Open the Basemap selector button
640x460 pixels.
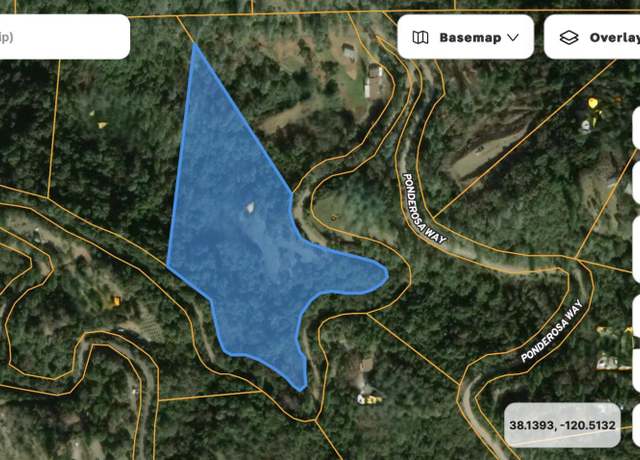tap(465, 37)
